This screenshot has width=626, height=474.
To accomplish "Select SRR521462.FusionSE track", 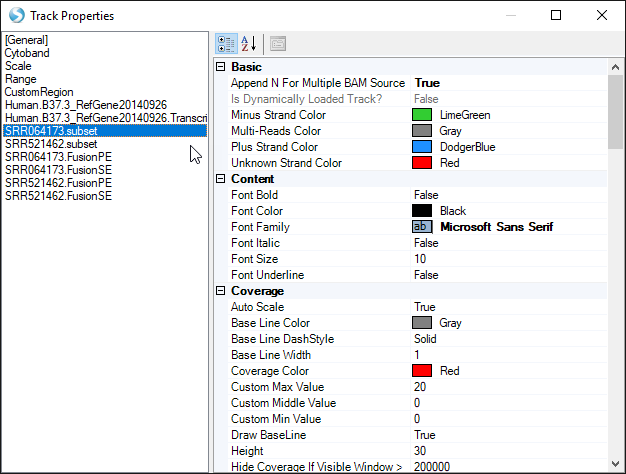I will pyautogui.click(x=105, y=196).
